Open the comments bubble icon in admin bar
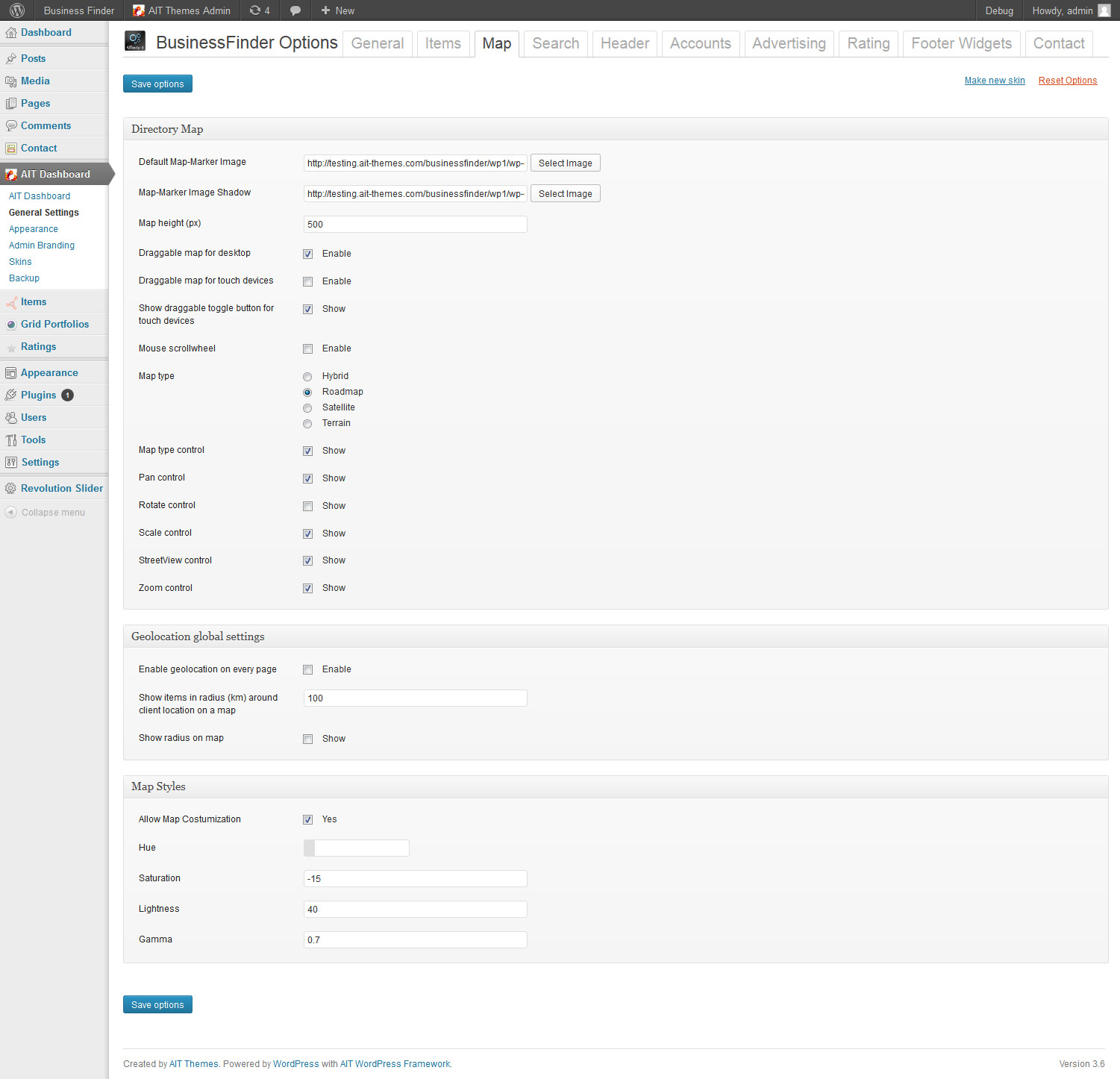 [295, 10]
